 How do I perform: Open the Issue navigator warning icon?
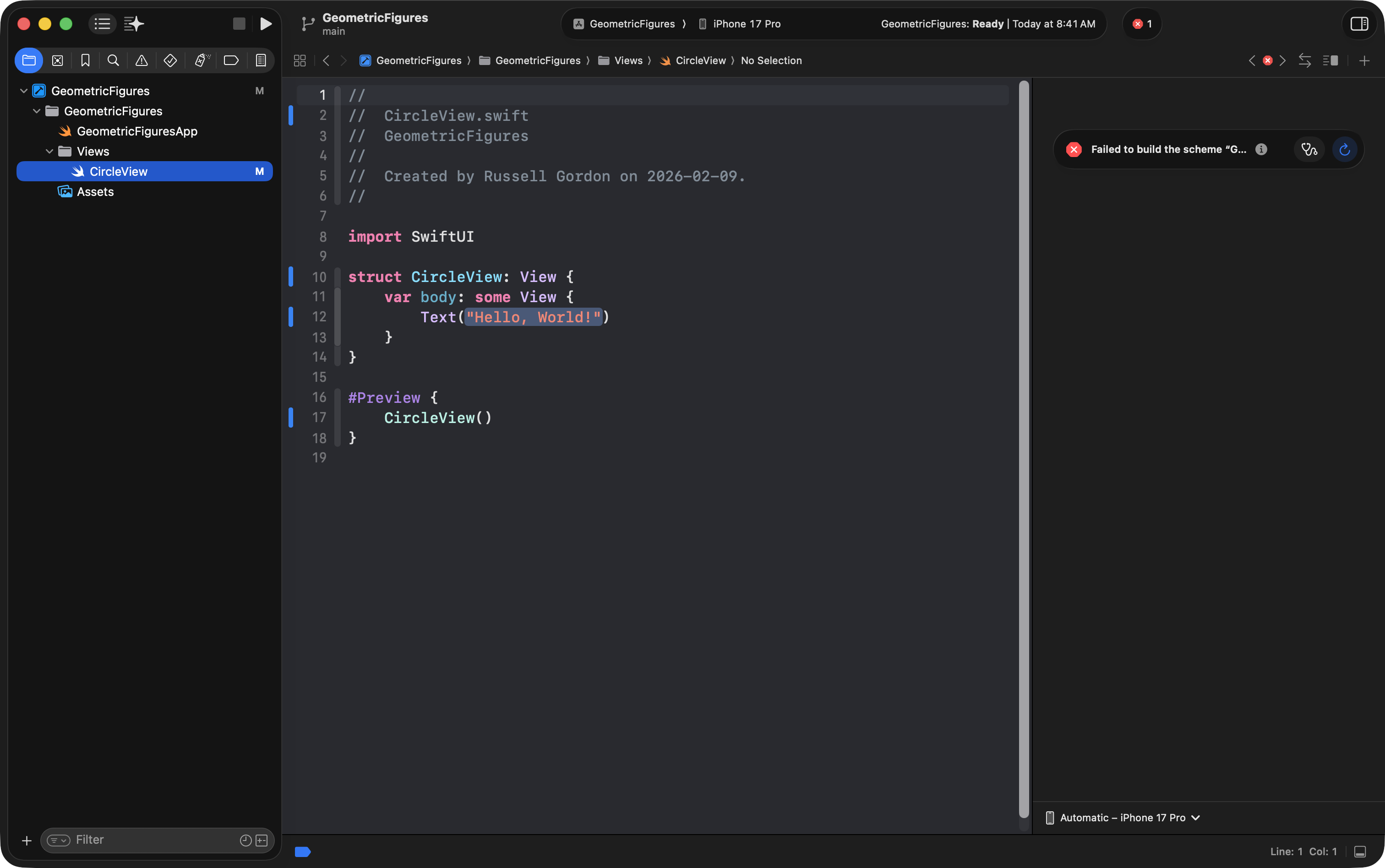tap(141, 60)
